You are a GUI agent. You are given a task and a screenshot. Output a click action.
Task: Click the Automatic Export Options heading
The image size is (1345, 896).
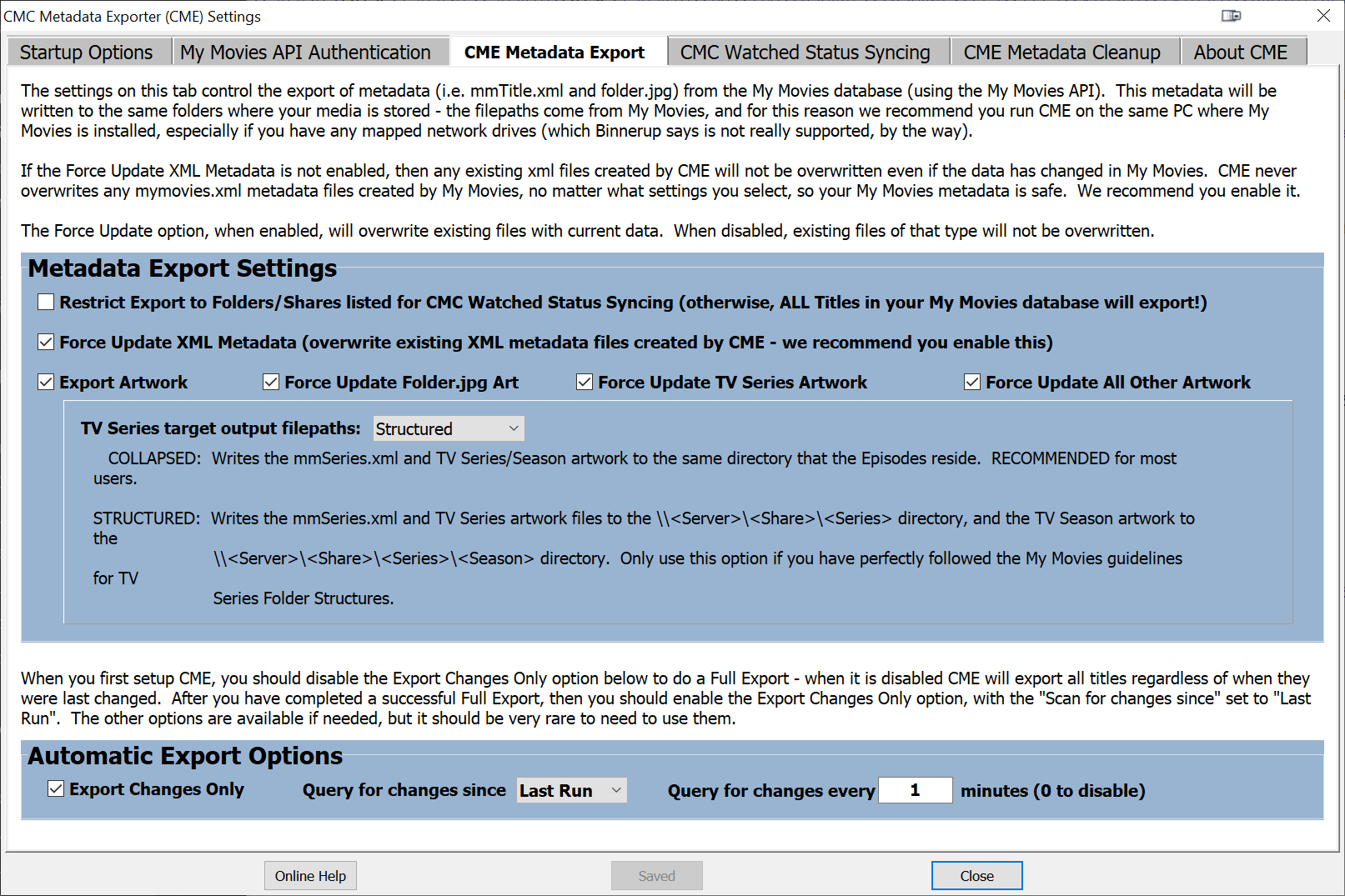point(185,756)
